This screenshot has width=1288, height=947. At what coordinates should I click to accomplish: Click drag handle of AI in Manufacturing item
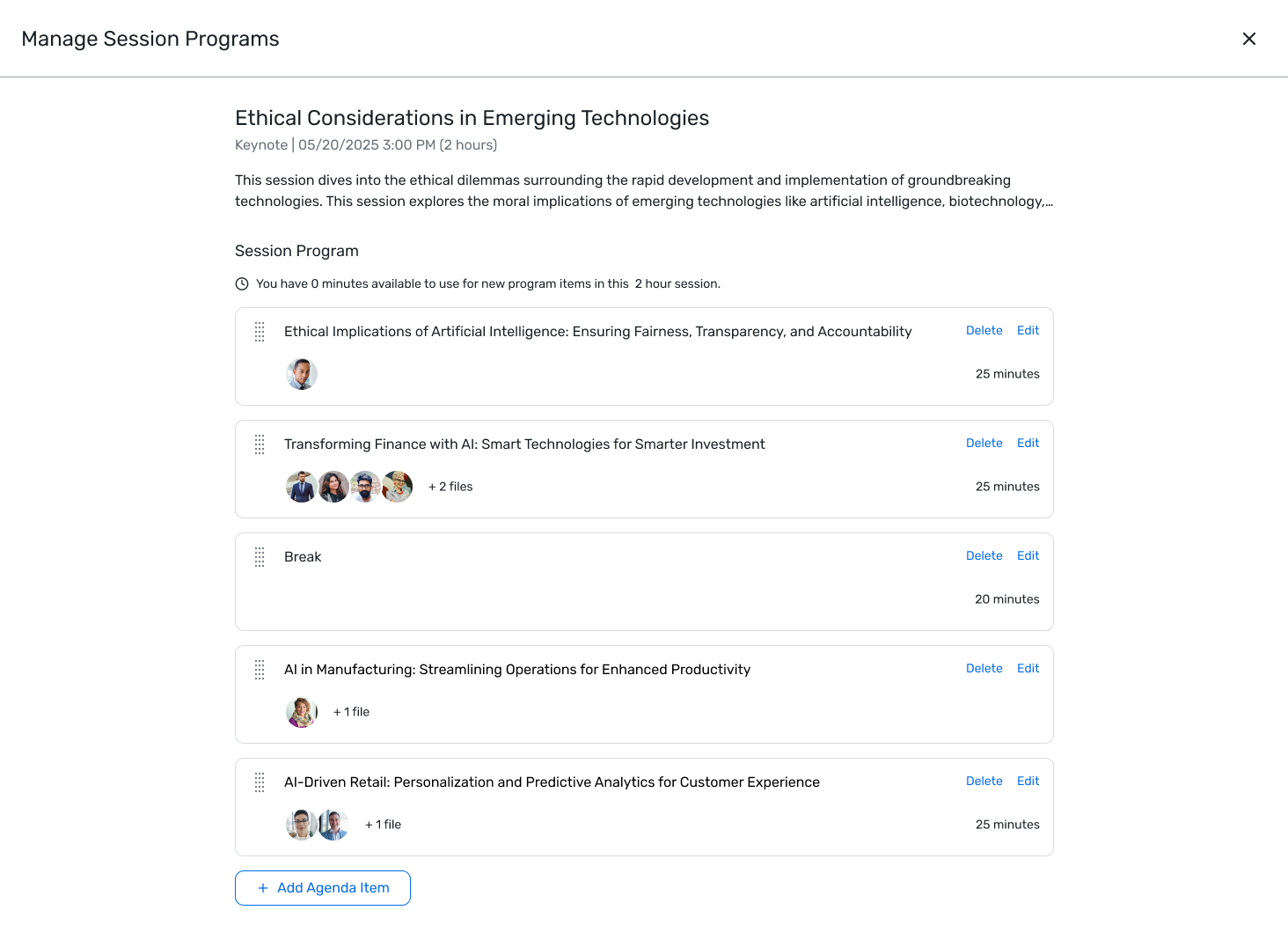(x=260, y=670)
